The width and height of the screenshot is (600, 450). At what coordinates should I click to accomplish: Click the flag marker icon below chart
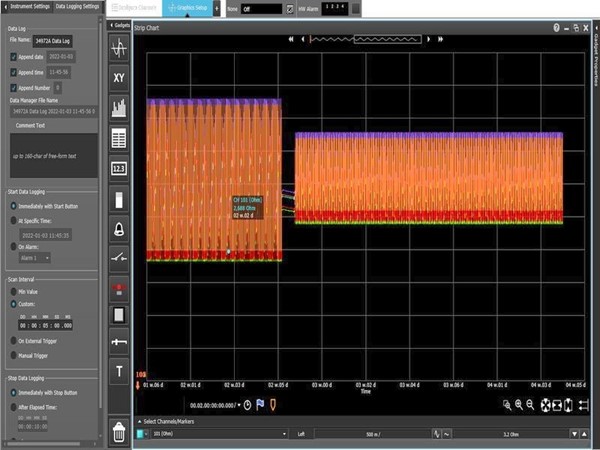pyautogui.click(x=259, y=404)
